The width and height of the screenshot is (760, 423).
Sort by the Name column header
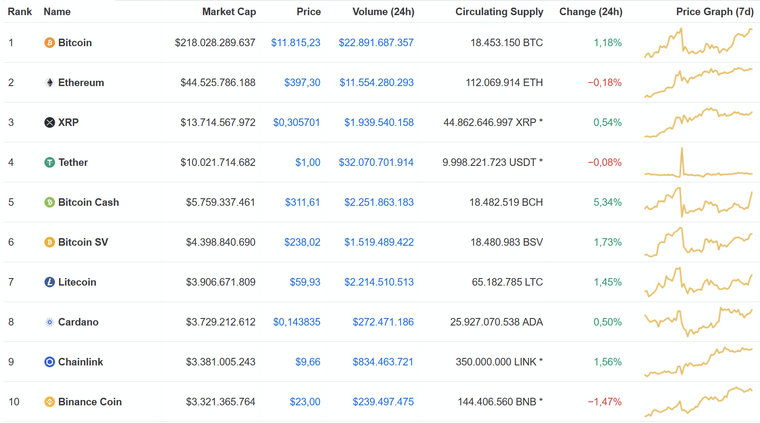pos(57,12)
